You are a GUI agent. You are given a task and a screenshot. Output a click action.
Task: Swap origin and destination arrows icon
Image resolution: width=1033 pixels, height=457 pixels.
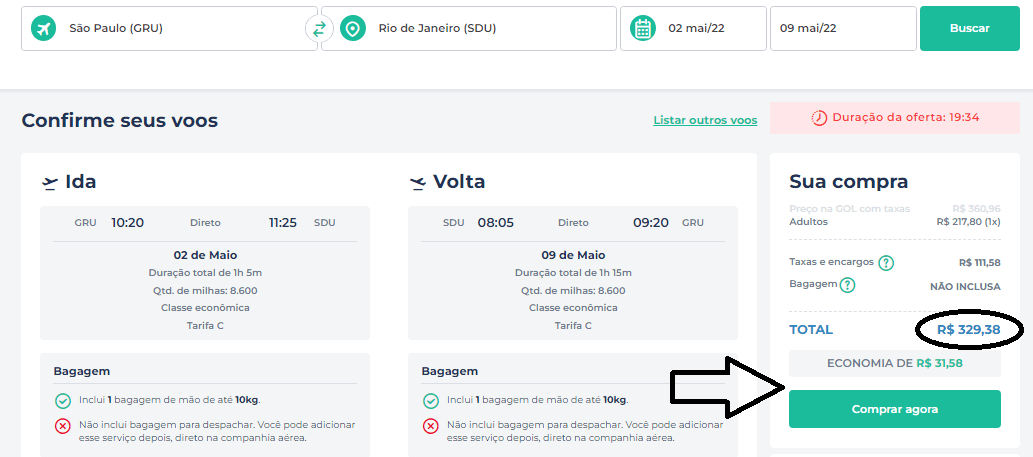click(x=320, y=28)
